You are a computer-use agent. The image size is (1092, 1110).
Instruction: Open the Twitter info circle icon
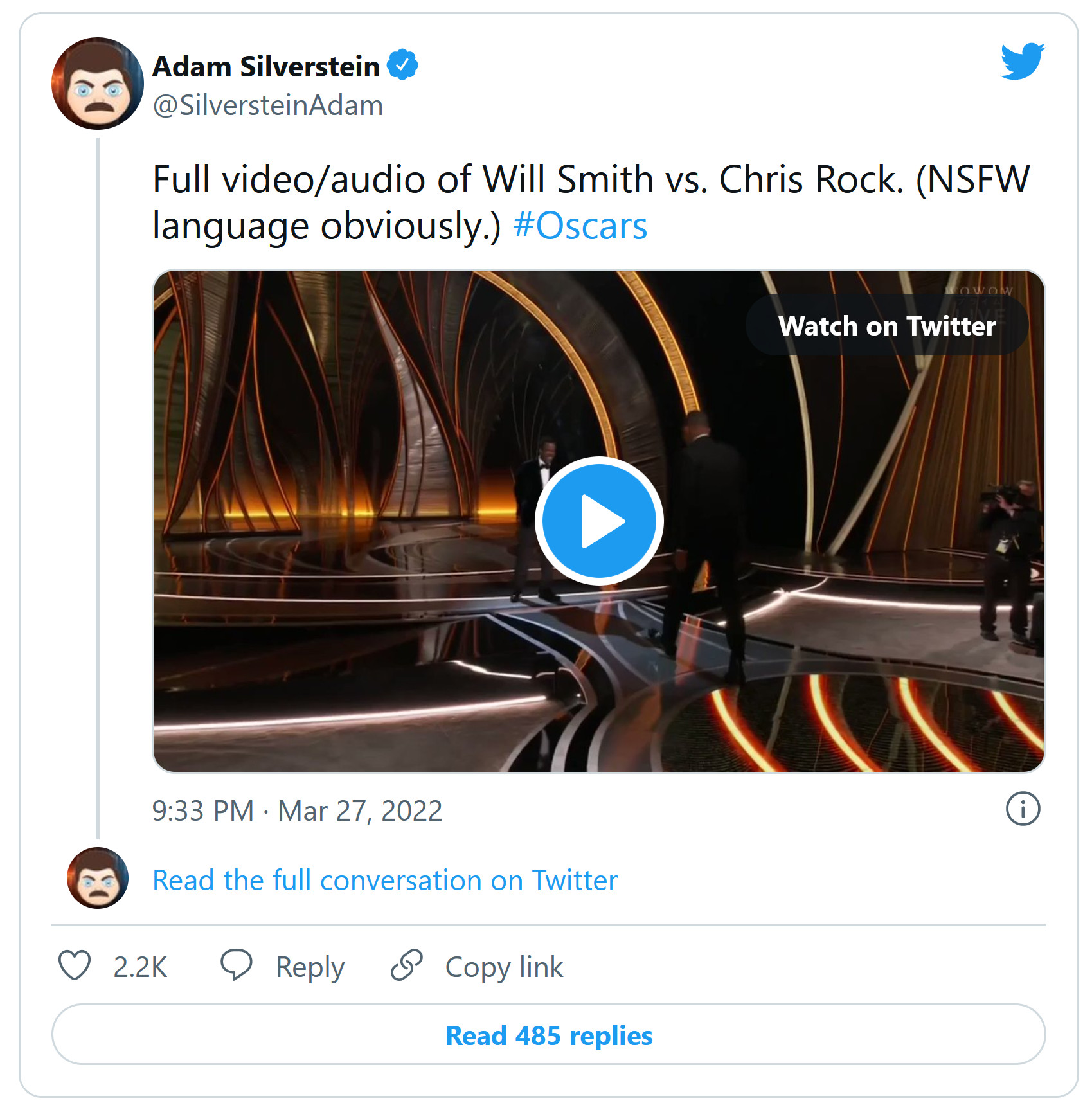point(1022,809)
